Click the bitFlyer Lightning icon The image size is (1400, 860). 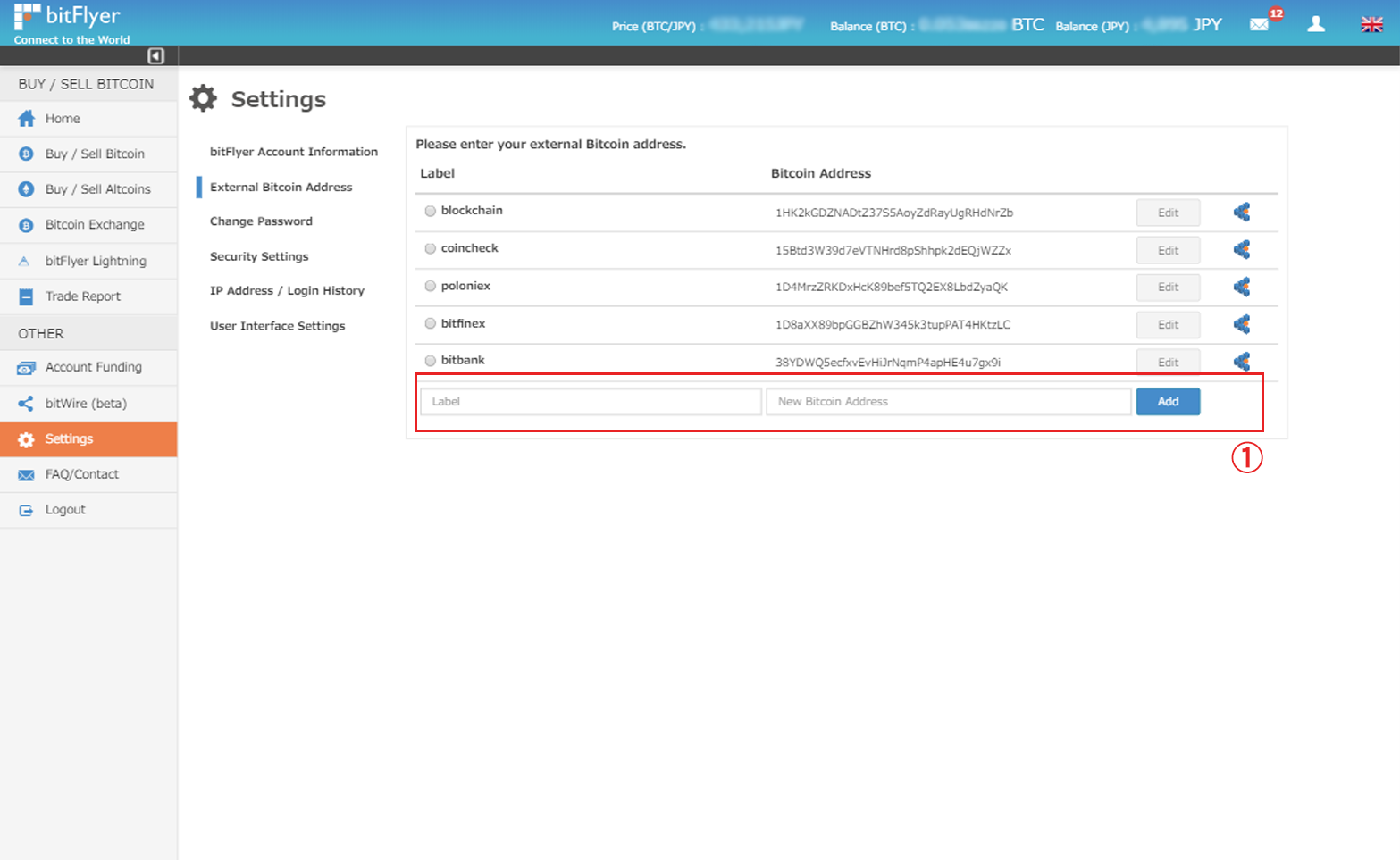(25, 261)
